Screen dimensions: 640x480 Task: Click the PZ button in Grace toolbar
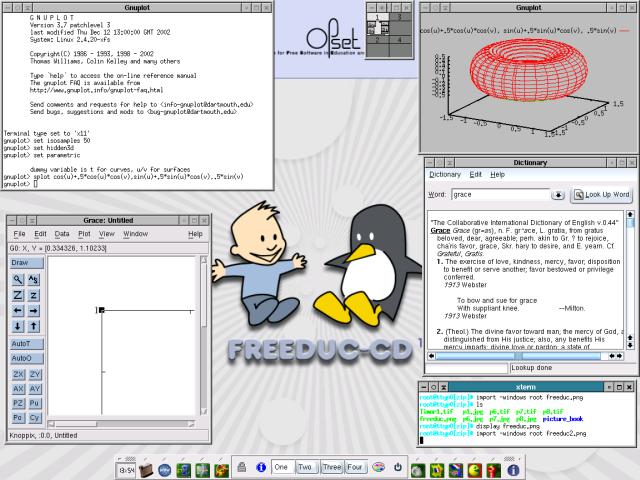tap(18, 403)
